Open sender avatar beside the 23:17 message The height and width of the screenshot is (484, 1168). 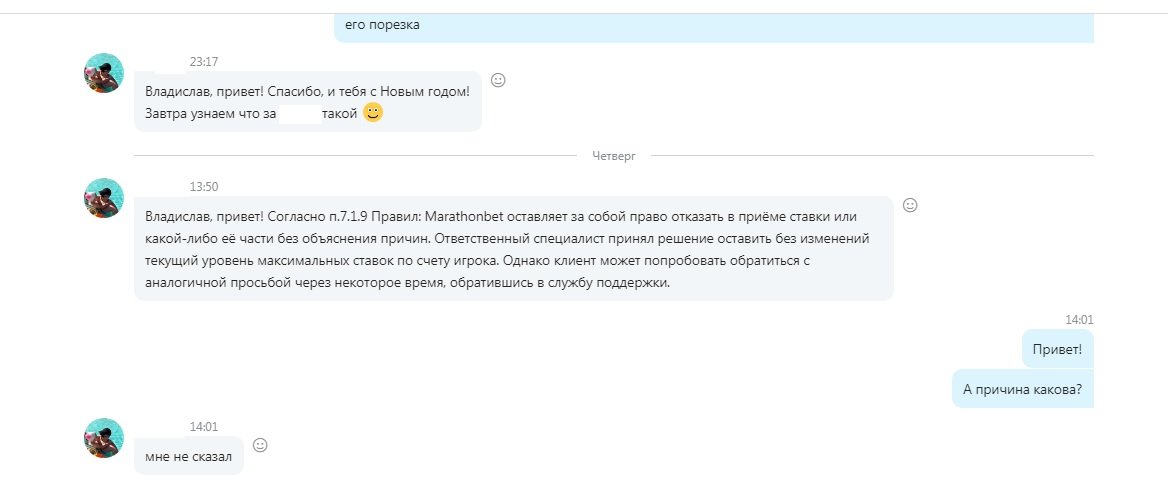[x=104, y=74]
